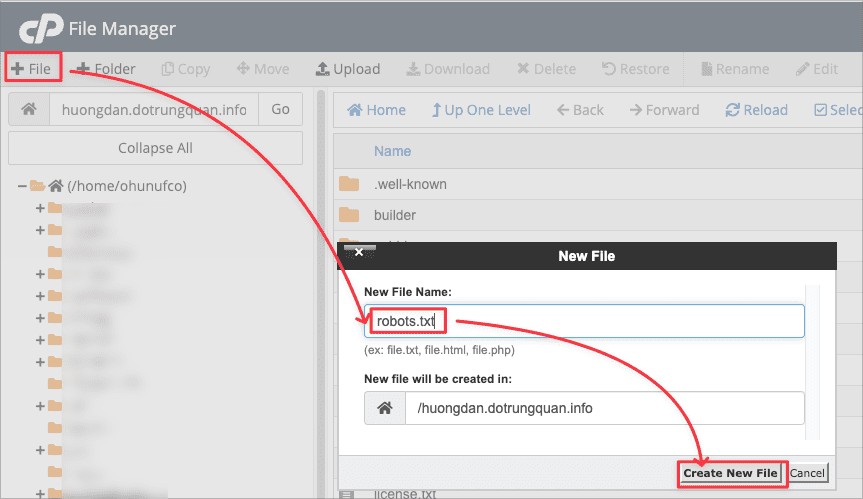Click the Restore toolbar button
Screen dimensions: 863x499
tap(636, 69)
